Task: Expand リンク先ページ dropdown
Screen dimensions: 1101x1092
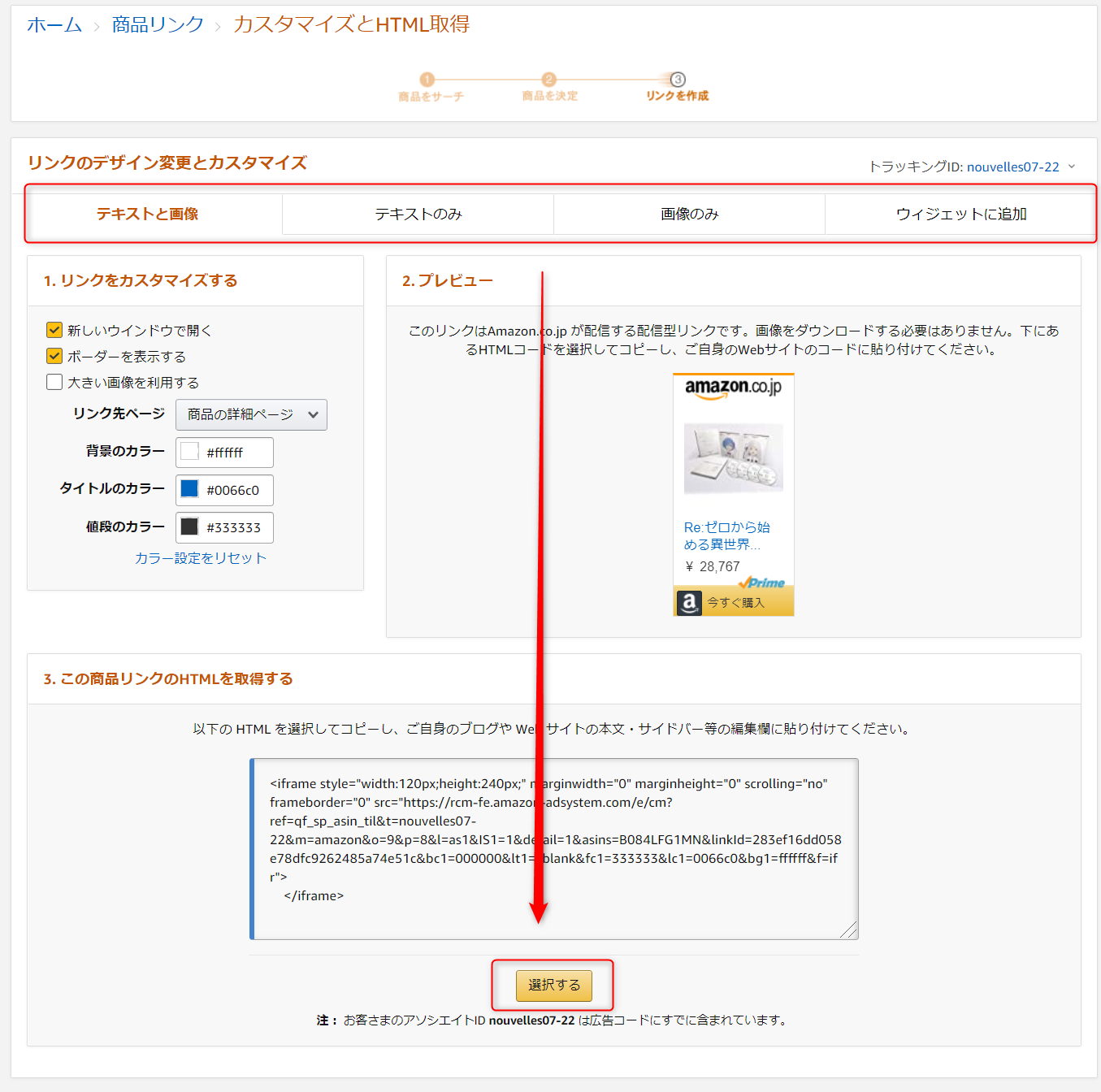Action: tap(251, 414)
